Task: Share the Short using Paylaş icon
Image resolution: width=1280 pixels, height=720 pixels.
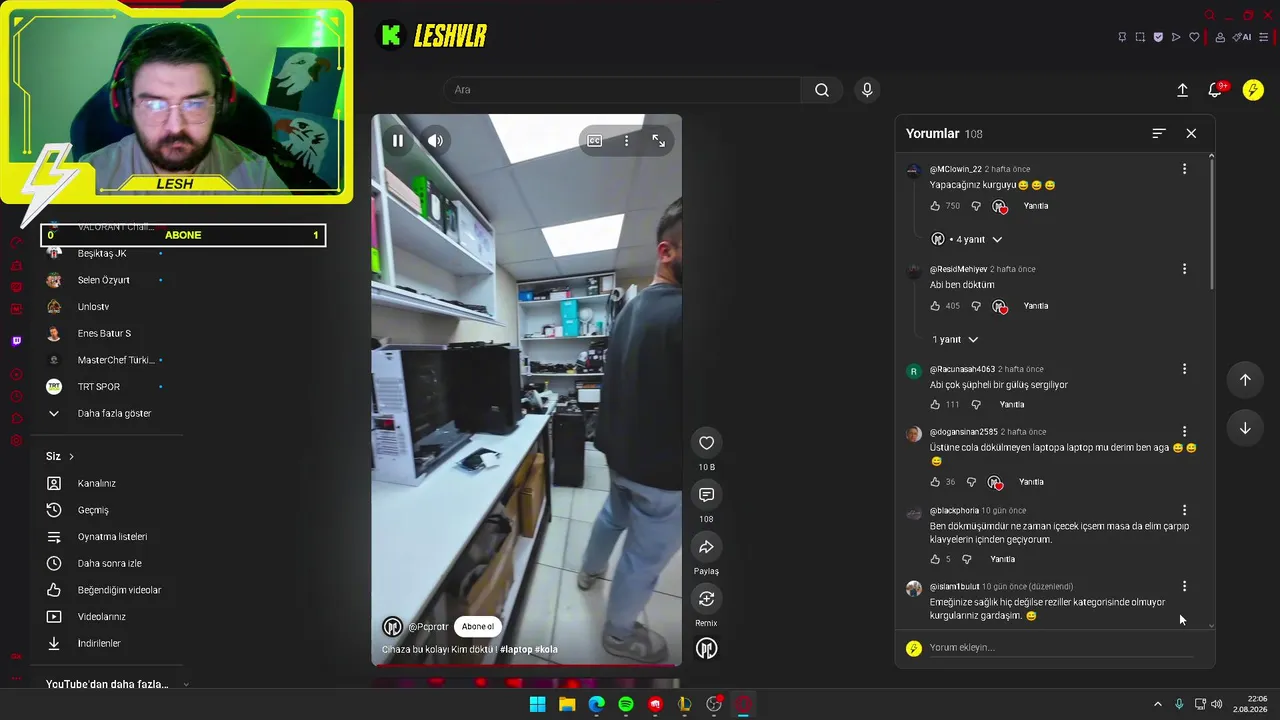Action: click(706, 547)
